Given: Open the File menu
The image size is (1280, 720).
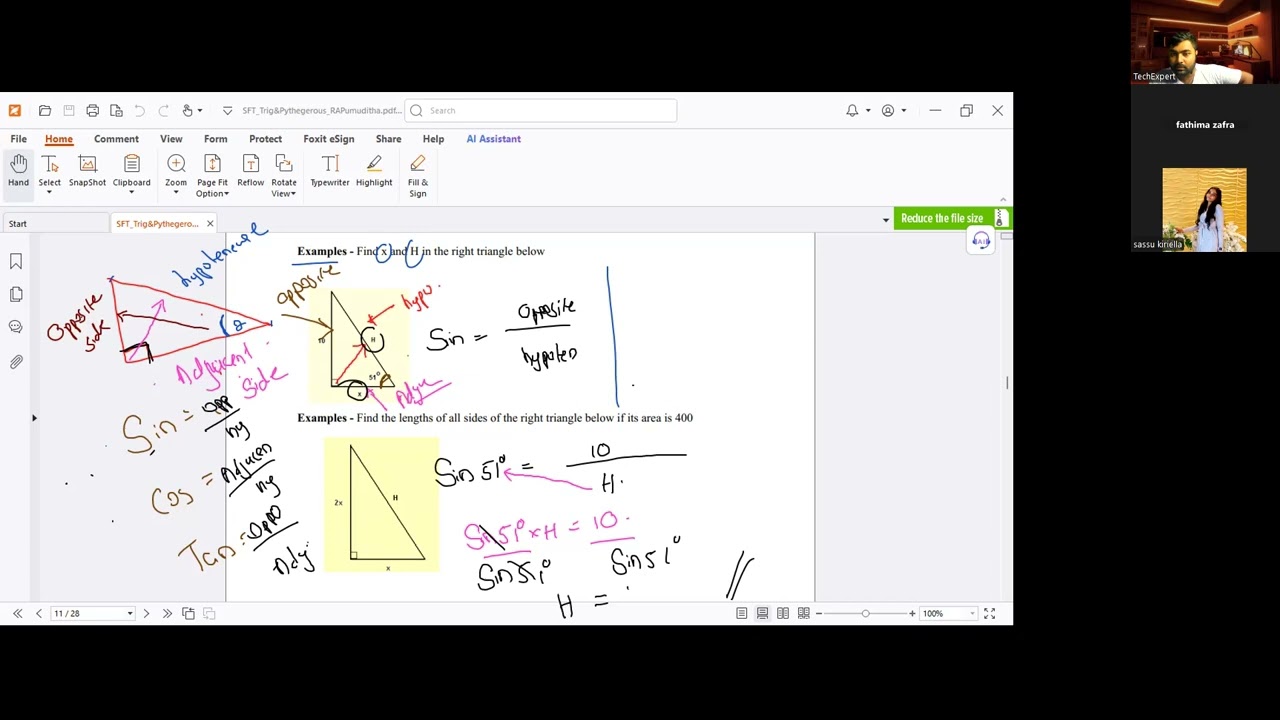Looking at the screenshot, I should tap(18, 139).
